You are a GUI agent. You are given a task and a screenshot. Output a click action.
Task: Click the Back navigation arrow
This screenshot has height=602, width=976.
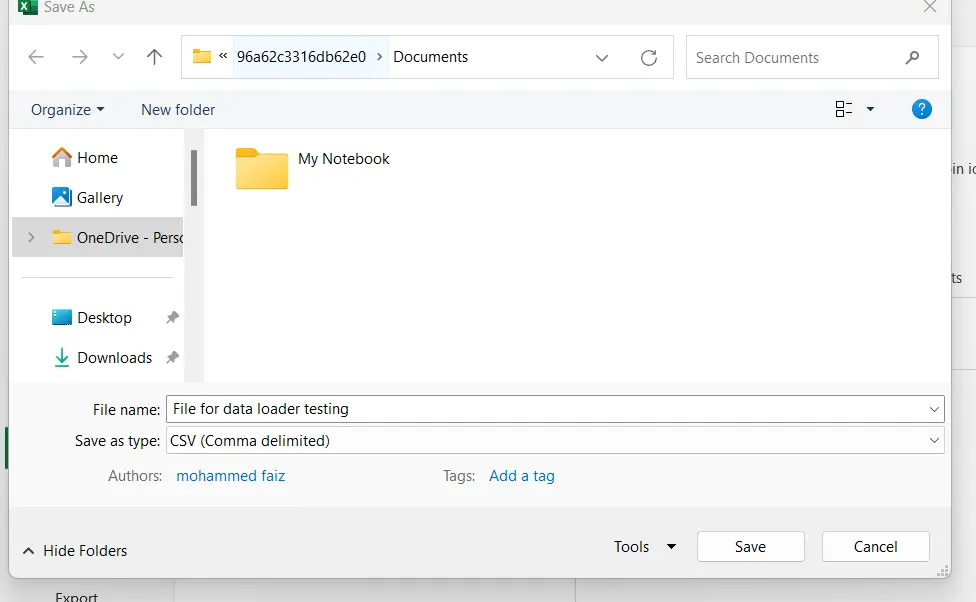point(36,57)
